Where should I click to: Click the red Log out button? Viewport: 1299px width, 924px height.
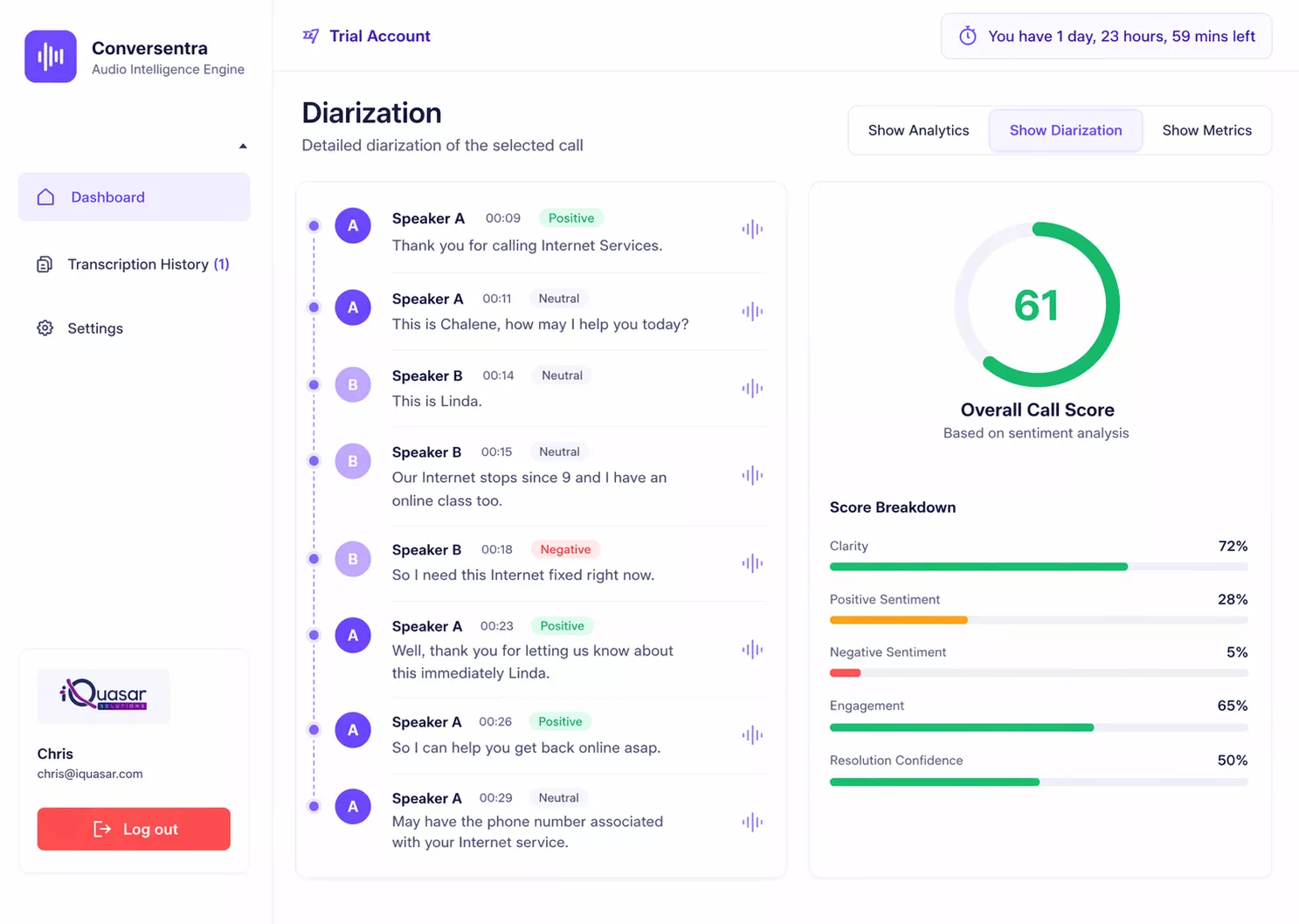click(x=134, y=829)
